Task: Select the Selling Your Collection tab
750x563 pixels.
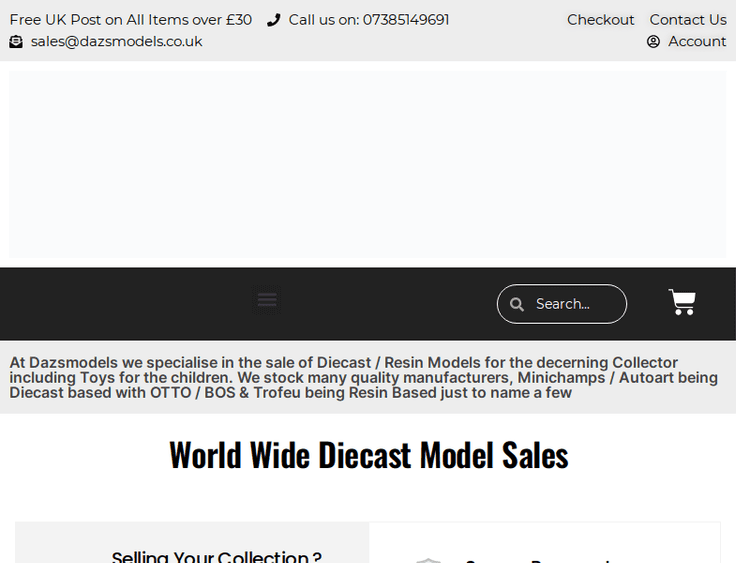Action: [x=216, y=555]
